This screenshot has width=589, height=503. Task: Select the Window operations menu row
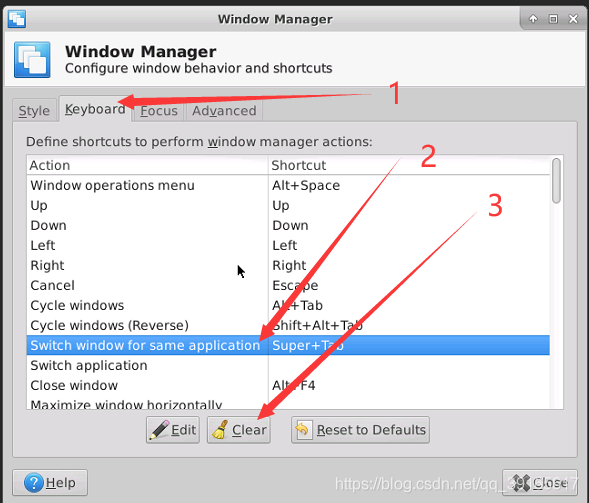click(x=288, y=185)
